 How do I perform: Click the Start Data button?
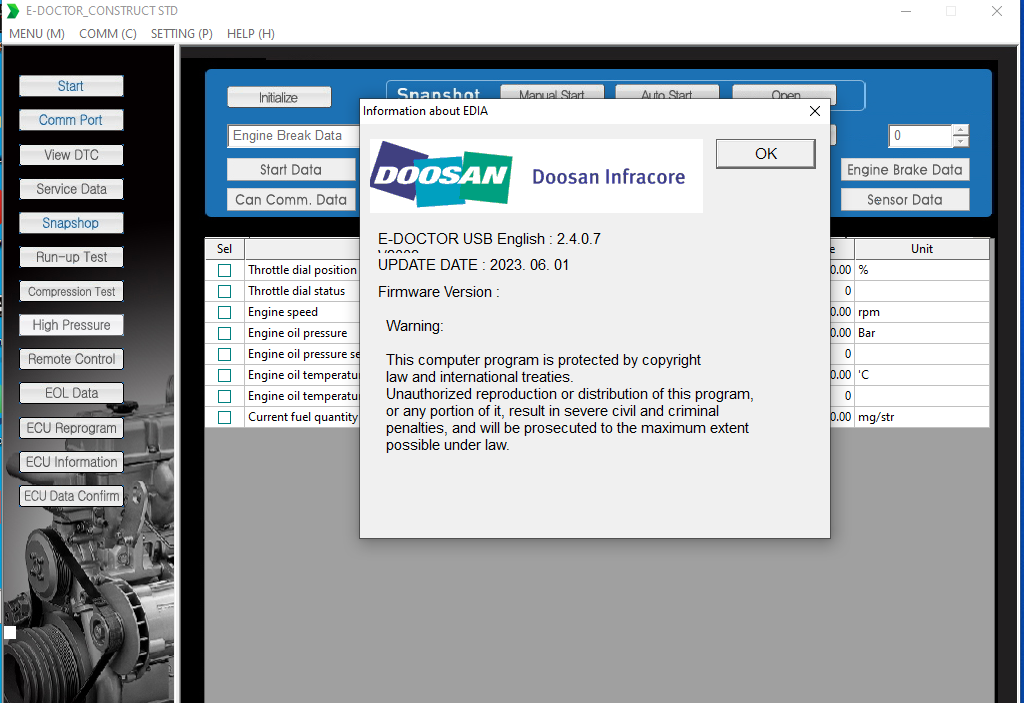point(291,170)
